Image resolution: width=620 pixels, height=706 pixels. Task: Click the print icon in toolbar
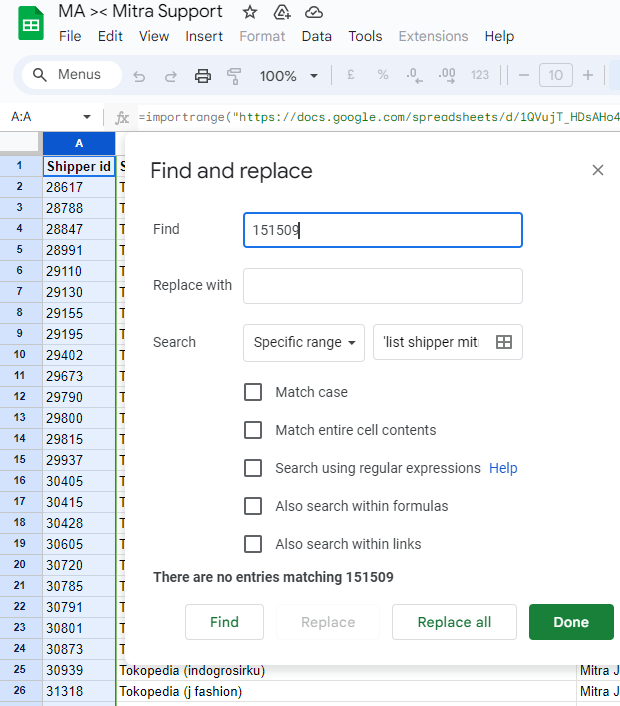[x=203, y=76]
